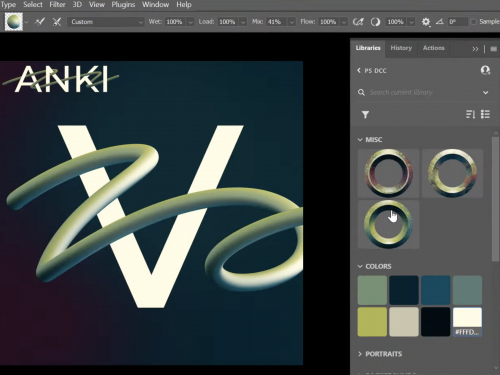Open the Load value dropdown arrow

(243, 22)
